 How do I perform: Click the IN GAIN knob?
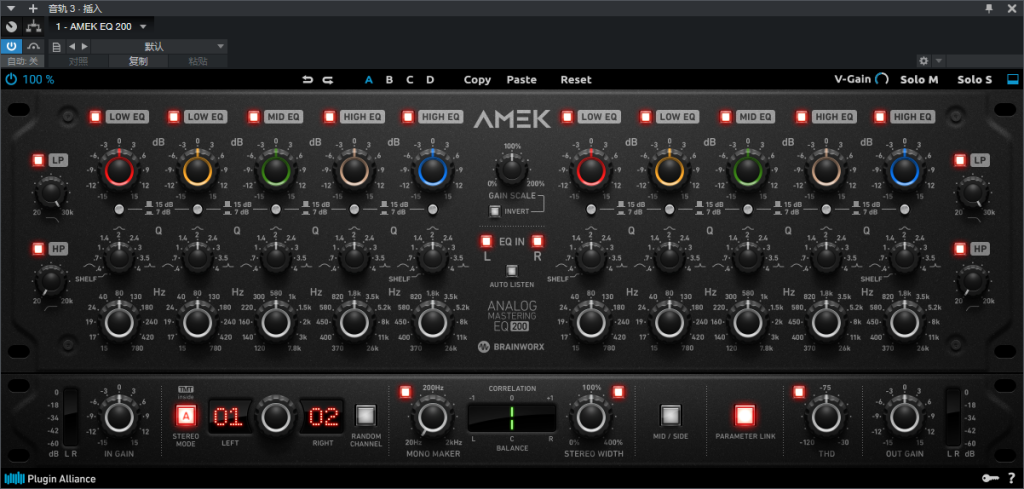pos(119,416)
